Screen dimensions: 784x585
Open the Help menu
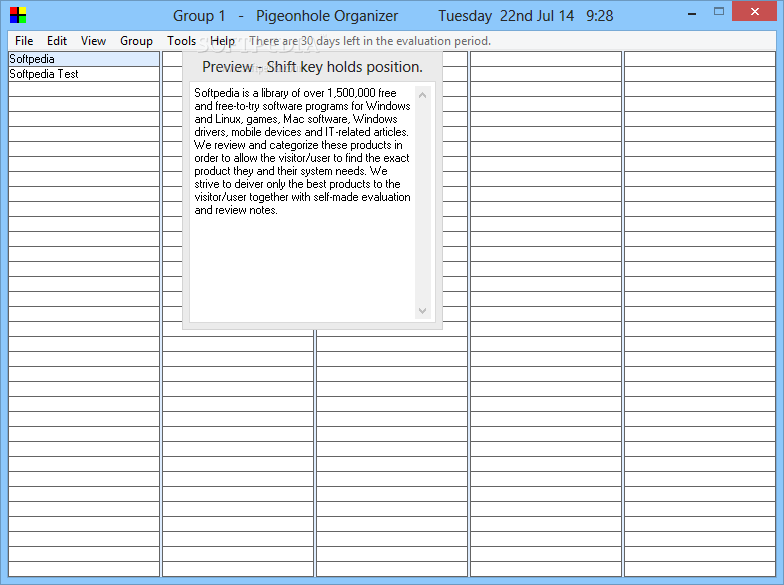coord(222,41)
